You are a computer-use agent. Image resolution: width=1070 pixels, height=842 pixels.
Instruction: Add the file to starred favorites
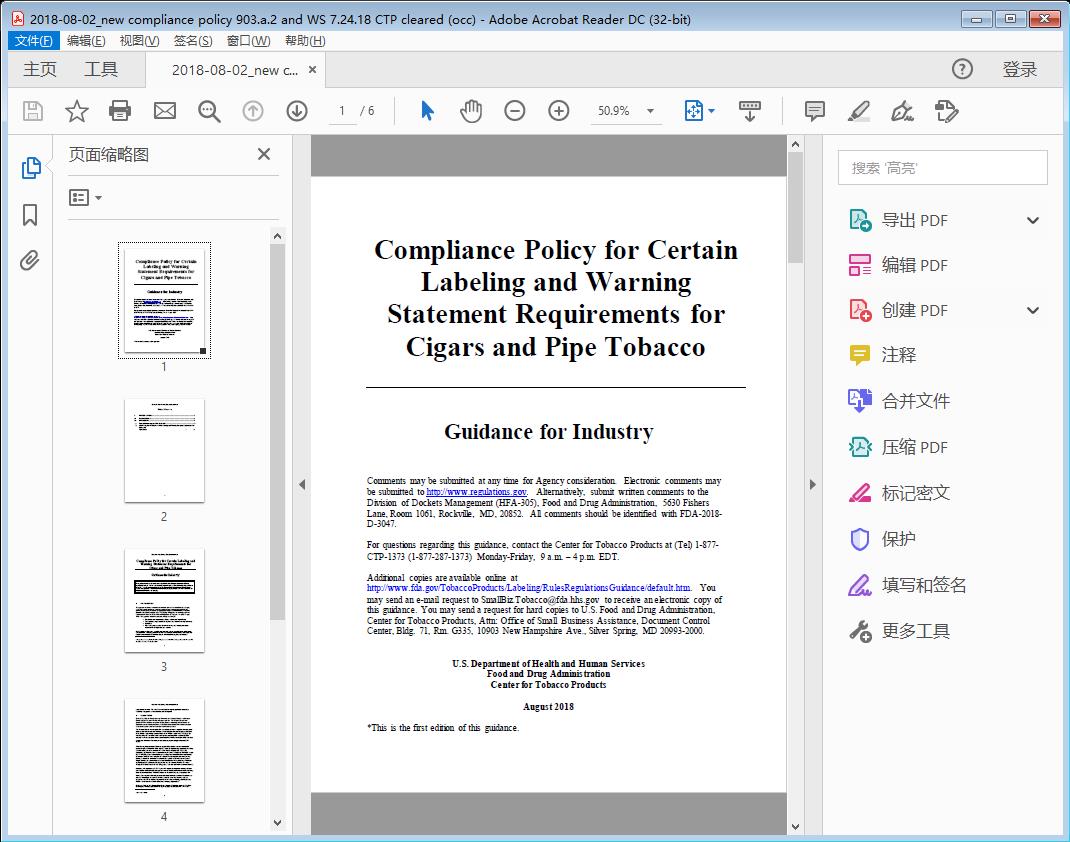(76, 111)
